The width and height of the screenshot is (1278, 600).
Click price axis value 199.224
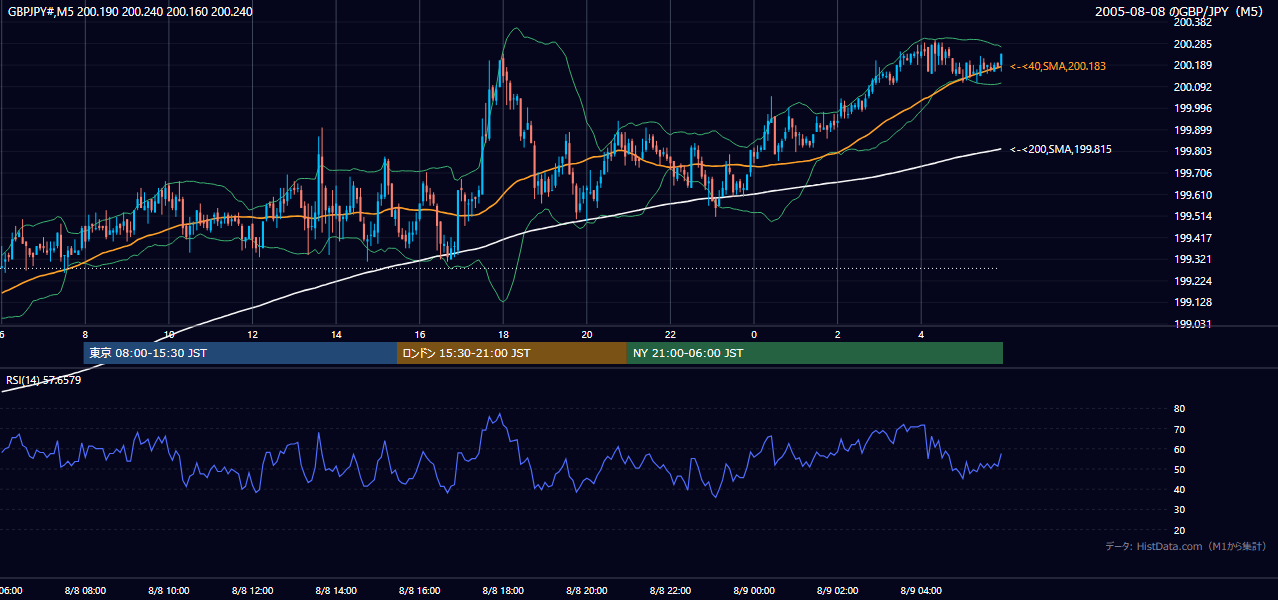pos(1192,281)
